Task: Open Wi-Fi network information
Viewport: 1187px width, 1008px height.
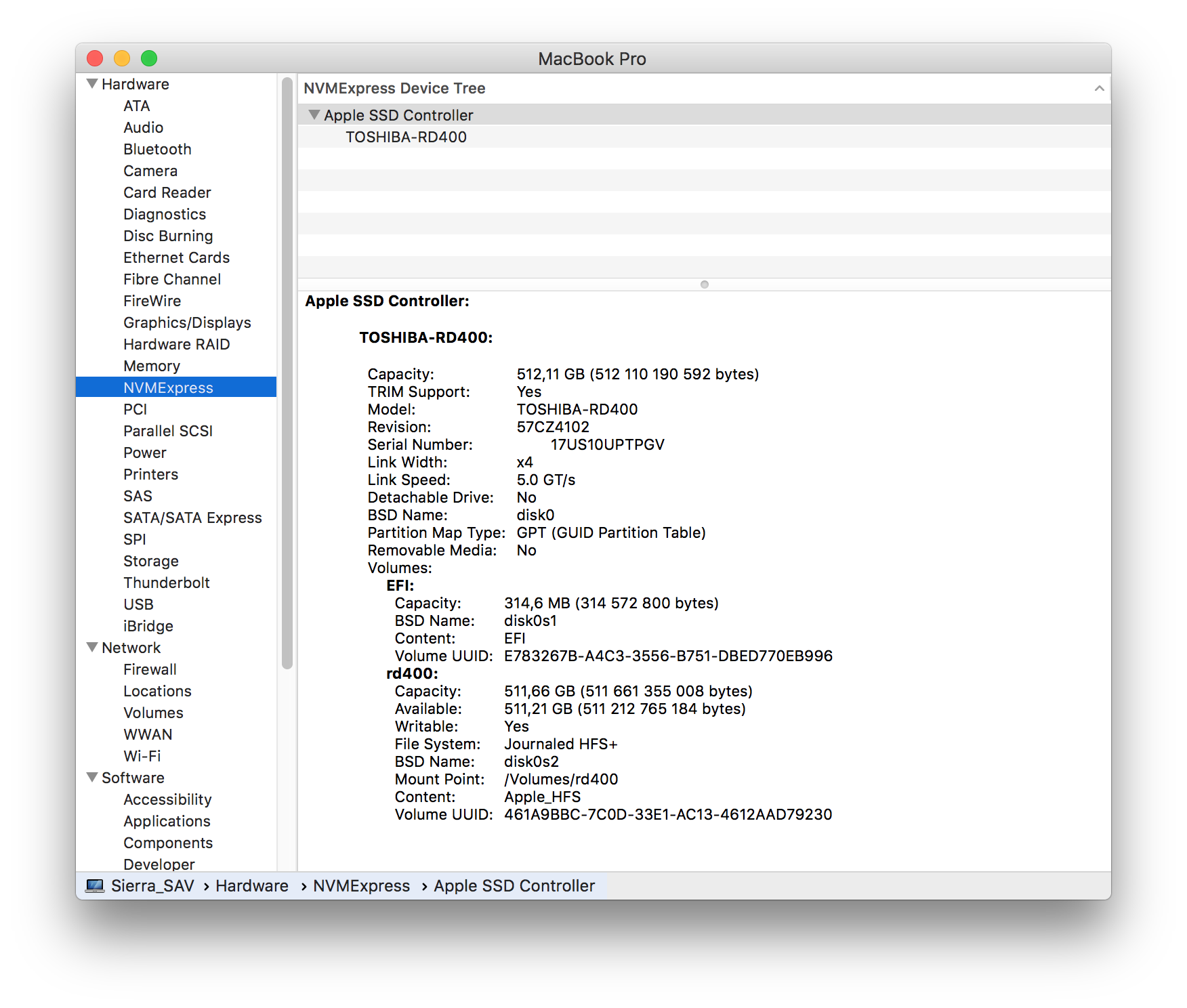Action: pos(142,756)
